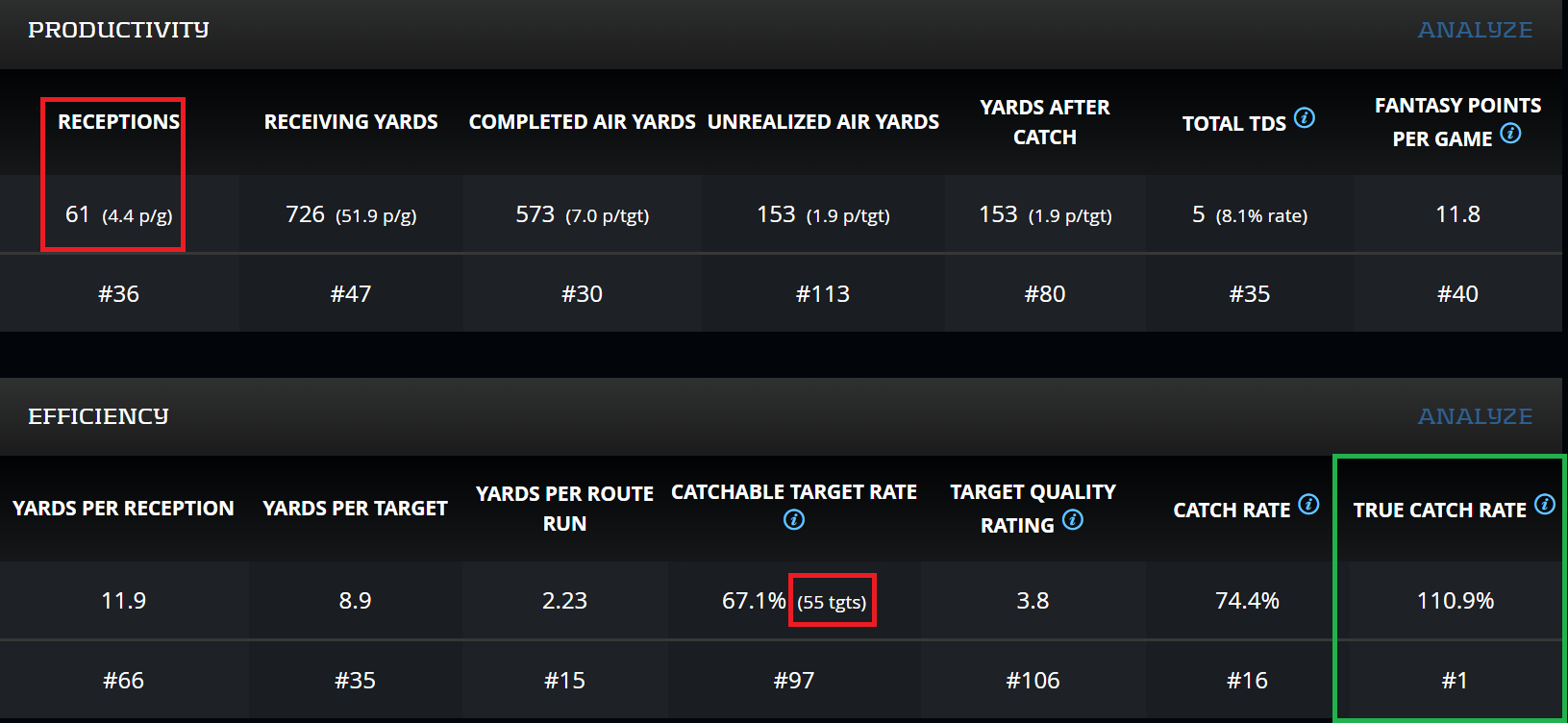Click the 110.9% True Catch Rate value
Image resolution: width=1568 pixels, height=723 pixels.
click(1455, 601)
